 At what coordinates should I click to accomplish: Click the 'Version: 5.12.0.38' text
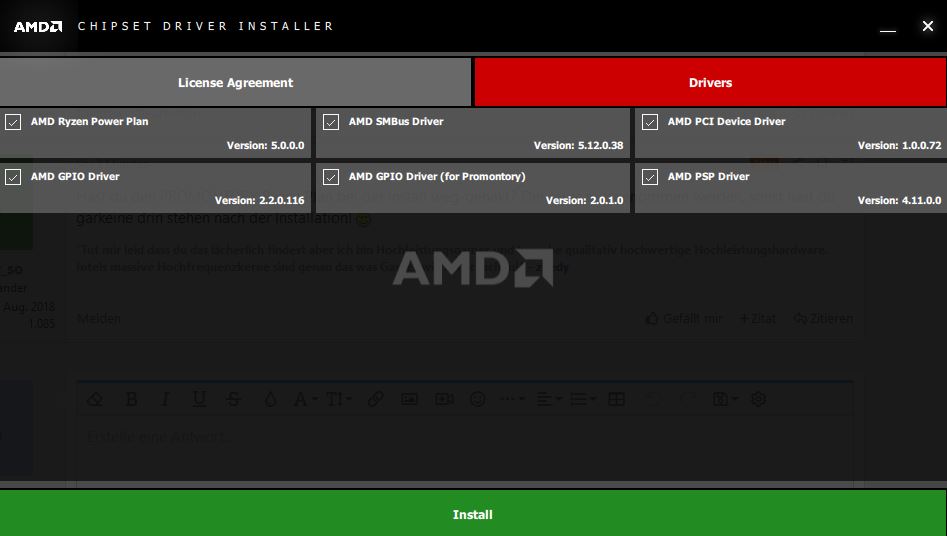(x=579, y=146)
